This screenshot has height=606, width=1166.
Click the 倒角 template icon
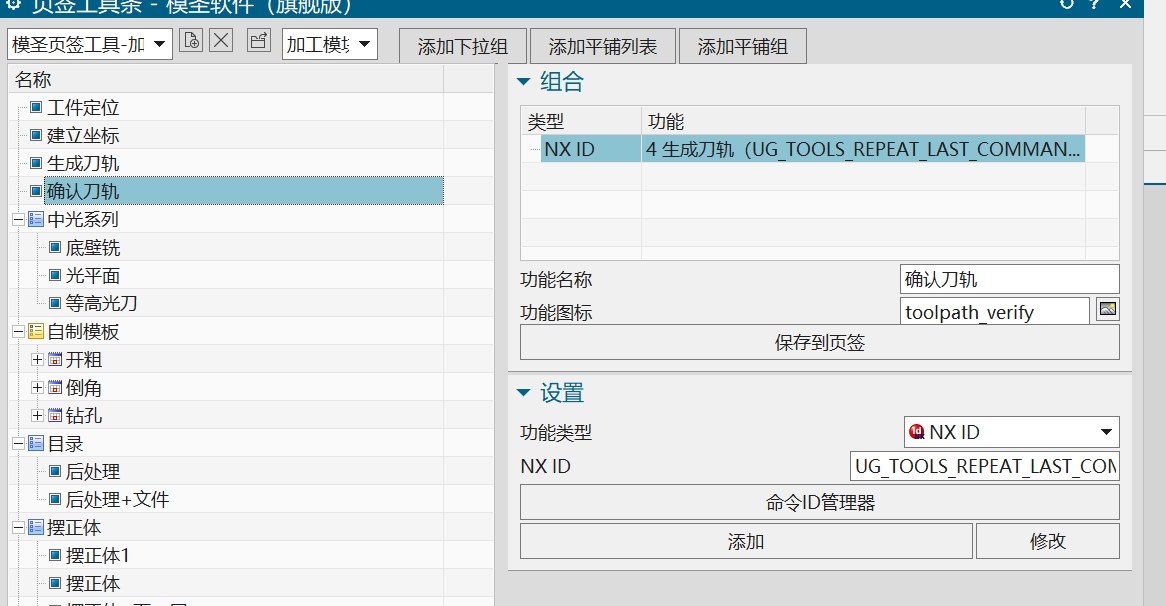point(55,387)
